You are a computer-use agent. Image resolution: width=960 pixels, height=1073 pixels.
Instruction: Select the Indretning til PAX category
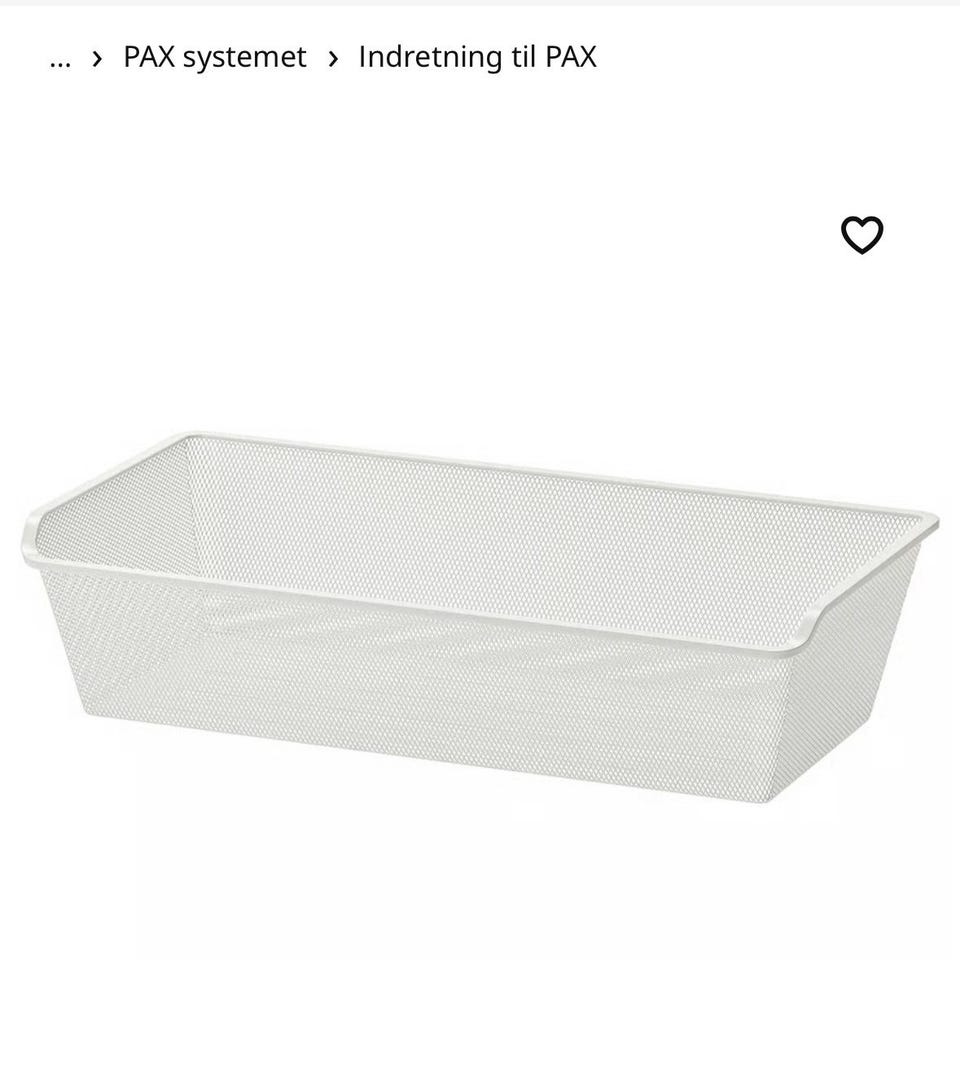pos(478,56)
